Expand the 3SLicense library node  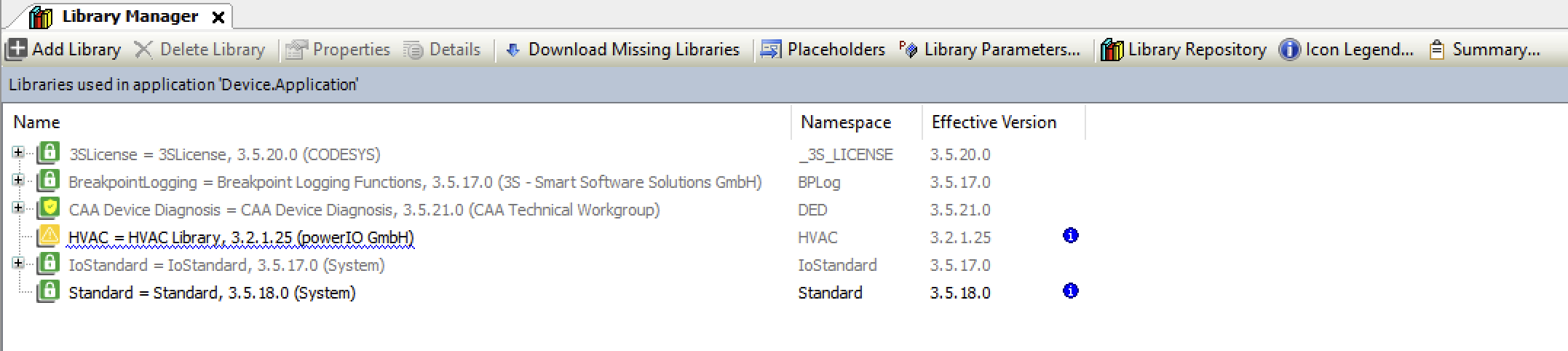(x=18, y=153)
